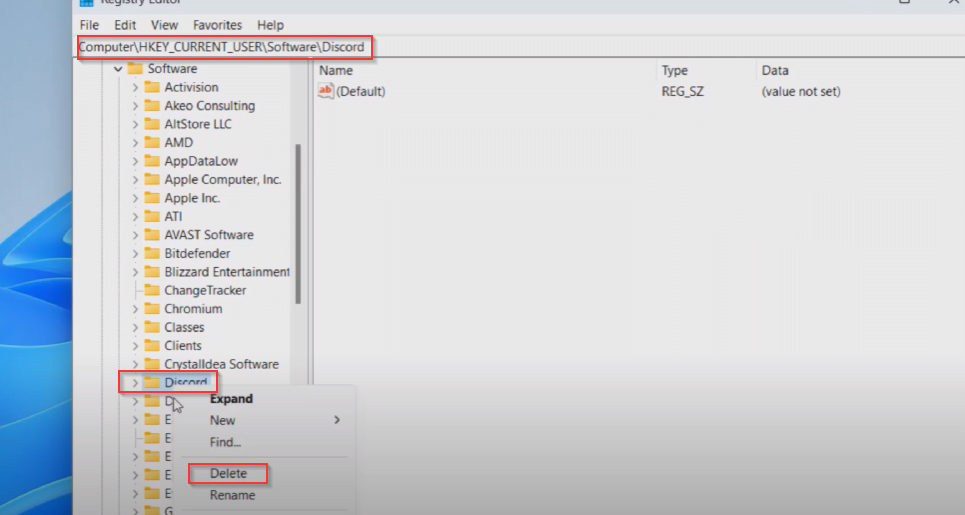Select the Blizzard Entertainment folder icon

tap(152, 271)
